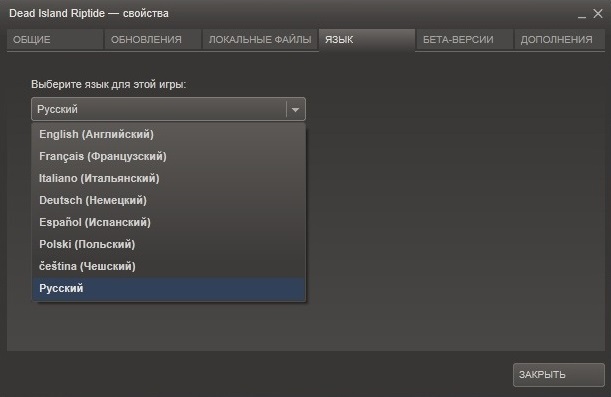Image resolution: width=611 pixels, height=397 pixels.
Task: Open the ОБНОВЛЕНИЯ tab
Action: click(x=153, y=39)
